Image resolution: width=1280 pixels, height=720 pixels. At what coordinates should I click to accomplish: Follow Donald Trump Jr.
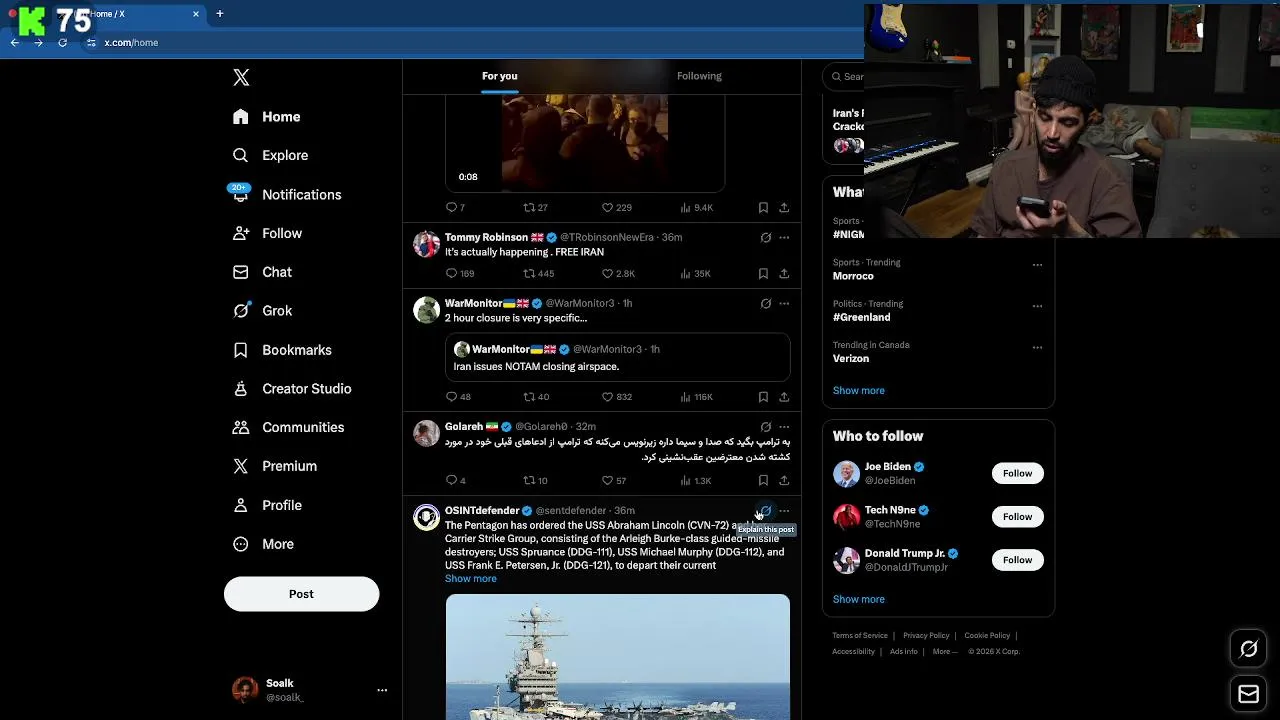click(1017, 560)
